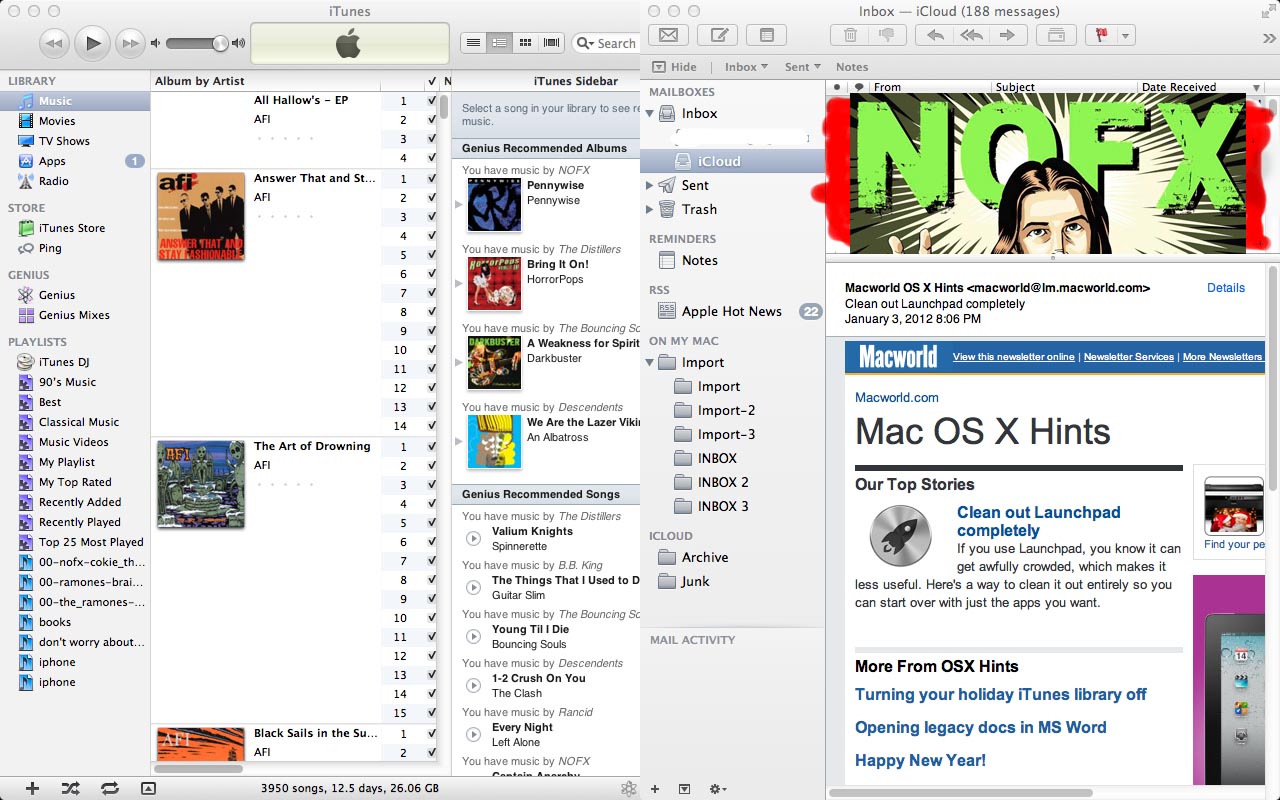Show more Mail toolbar items chevron

tap(1270, 38)
